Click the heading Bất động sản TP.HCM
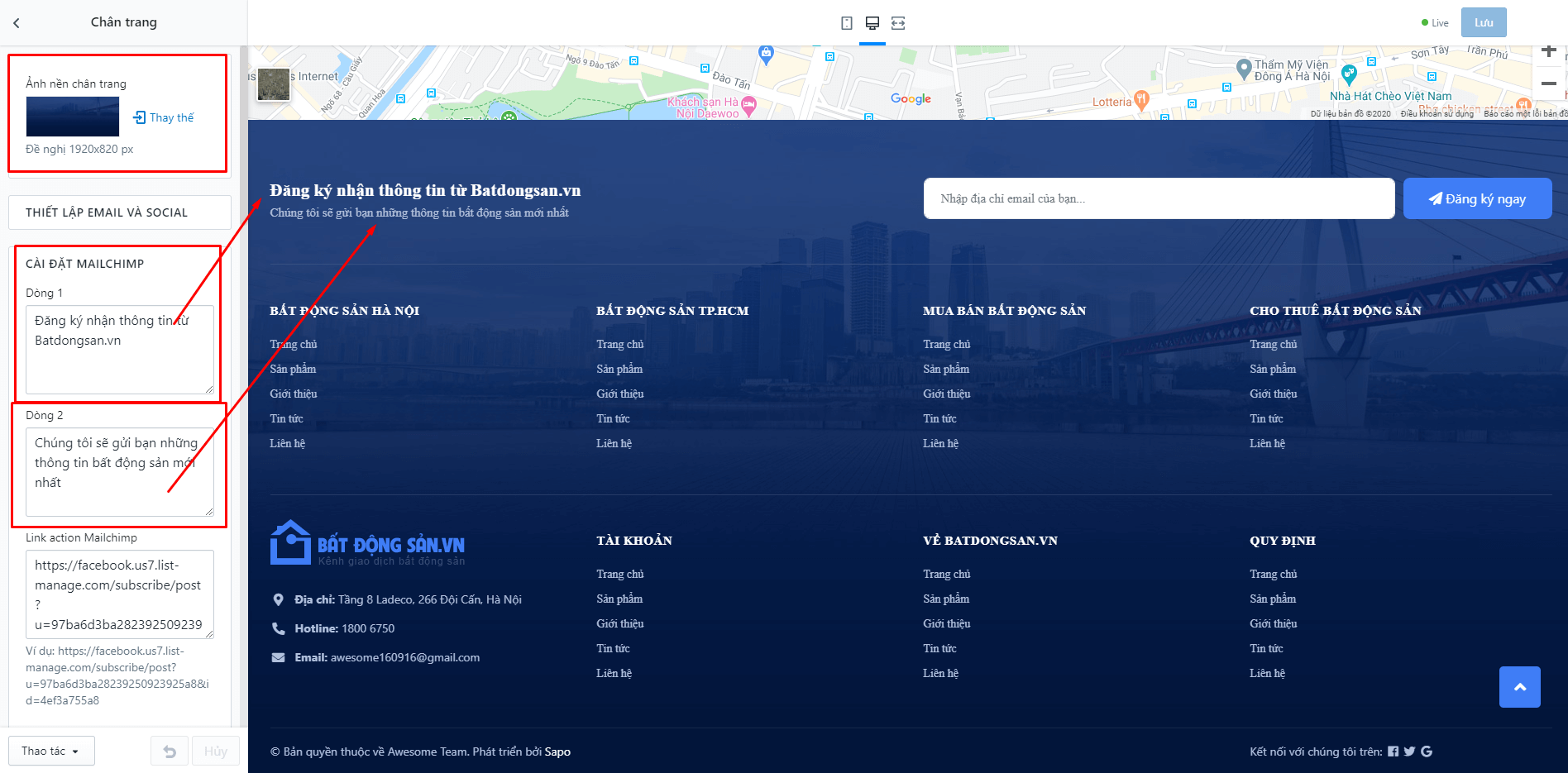 (x=672, y=311)
